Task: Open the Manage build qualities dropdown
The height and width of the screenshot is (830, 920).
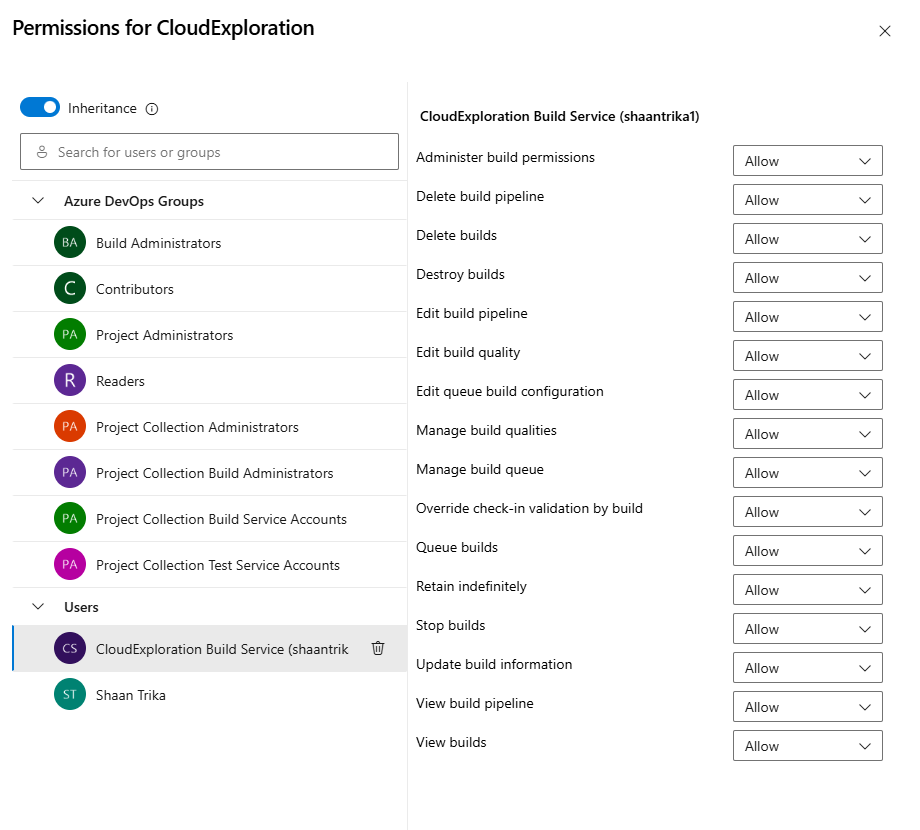Action: point(807,434)
